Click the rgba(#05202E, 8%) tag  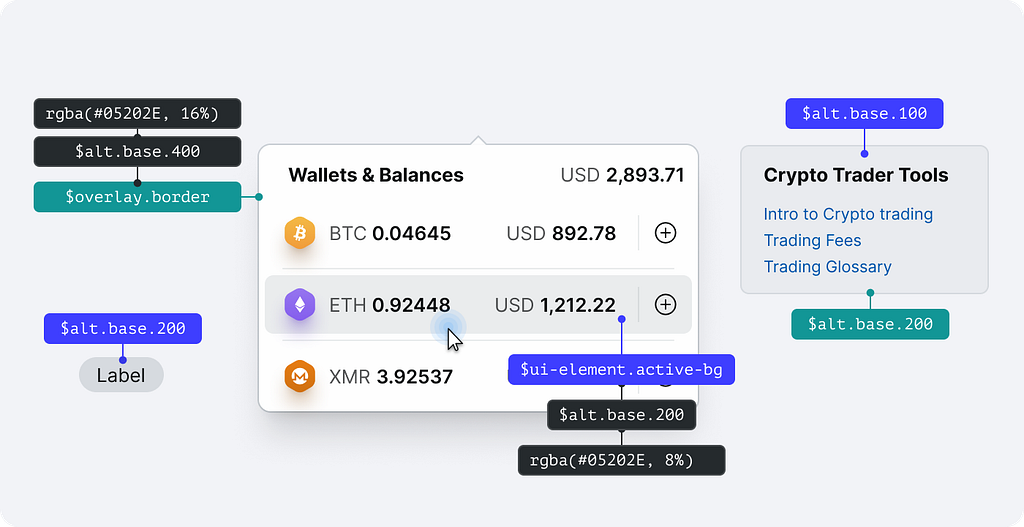621,460
